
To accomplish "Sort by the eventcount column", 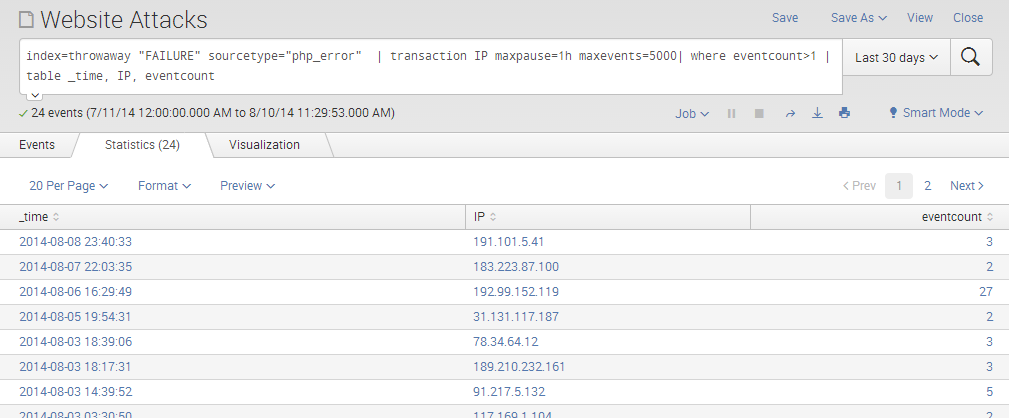I will point(957,217).
